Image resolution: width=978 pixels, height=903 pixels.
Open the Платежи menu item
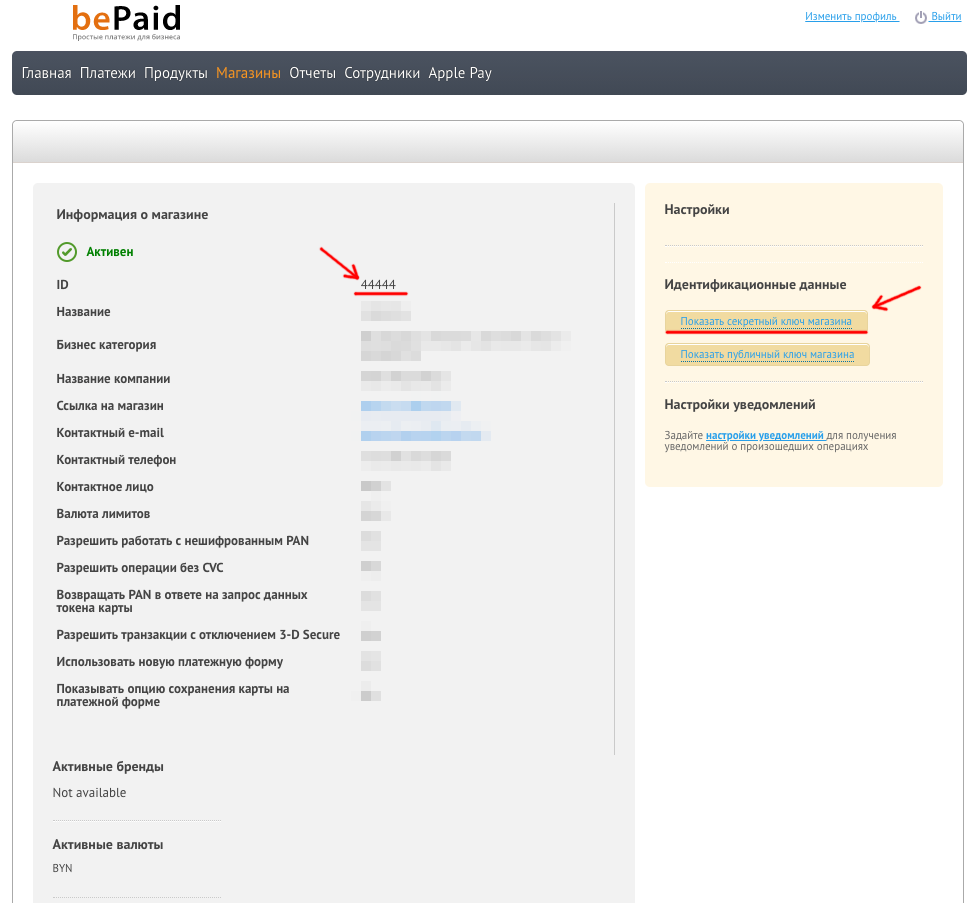[108, 73]
